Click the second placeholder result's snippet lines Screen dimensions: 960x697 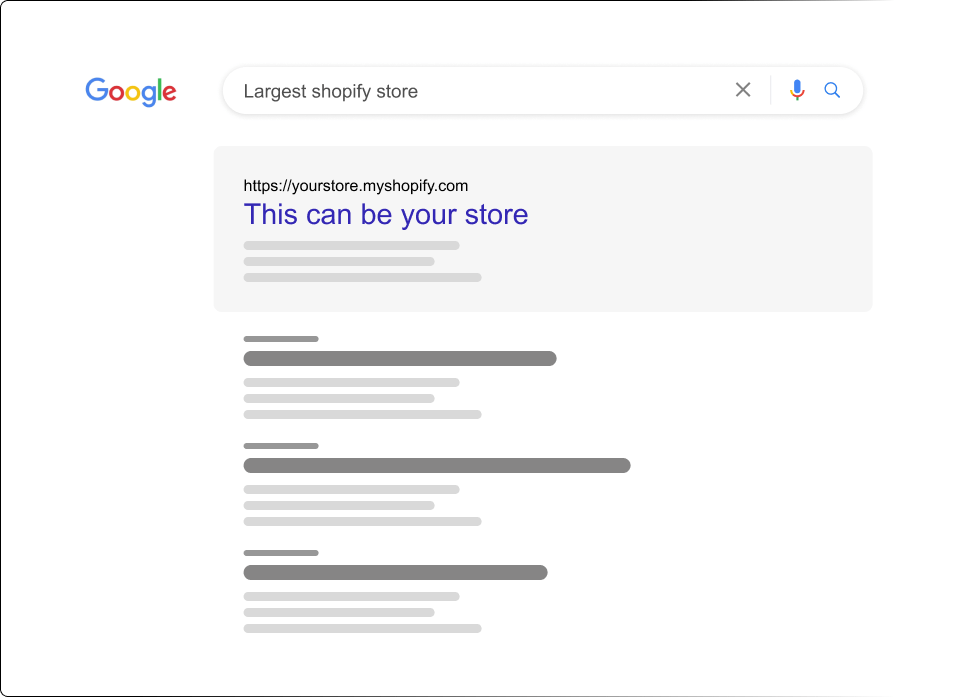tap(352, 505)
